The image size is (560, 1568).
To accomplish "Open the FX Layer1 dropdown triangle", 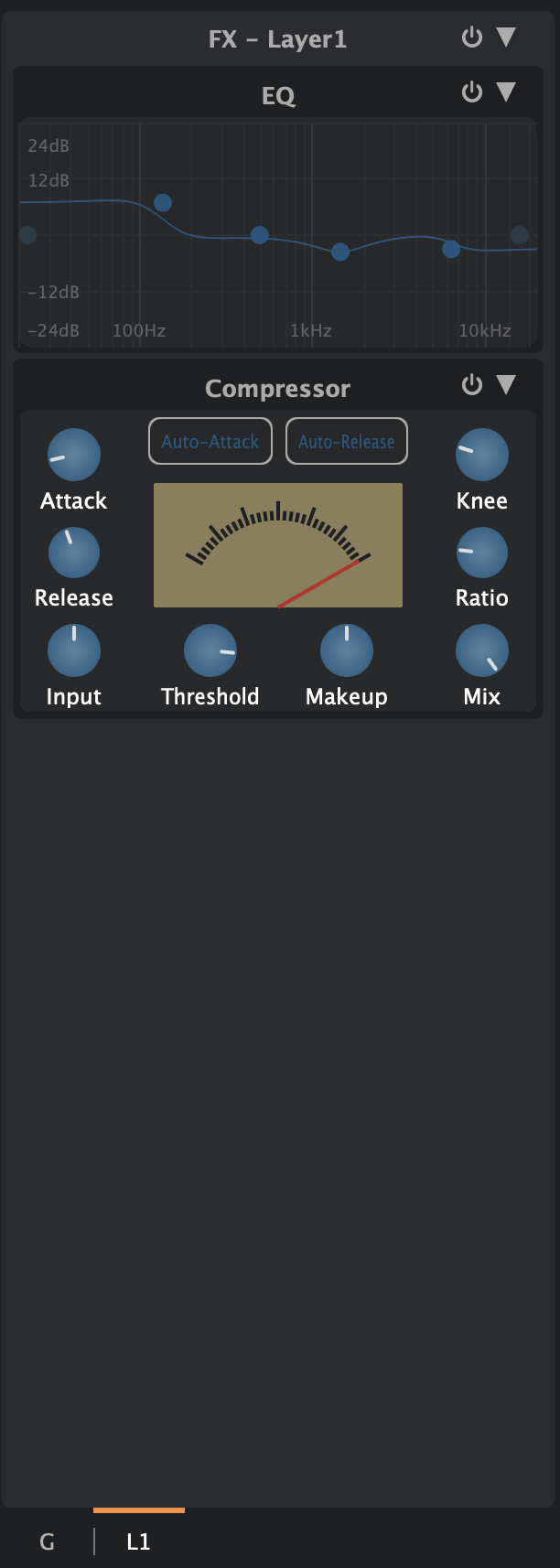I will [x=506, y=38].
